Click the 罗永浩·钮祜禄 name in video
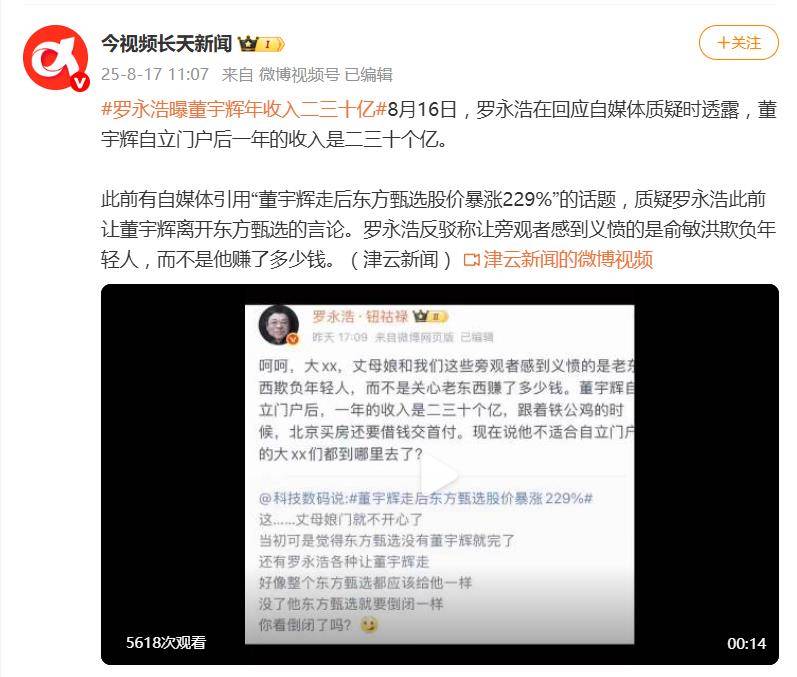 coord(360,317)
